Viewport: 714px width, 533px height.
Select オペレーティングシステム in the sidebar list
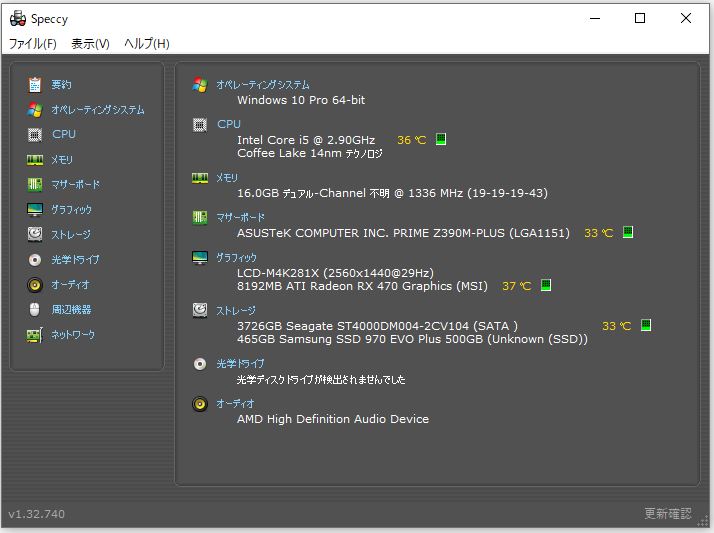[97, 110]
